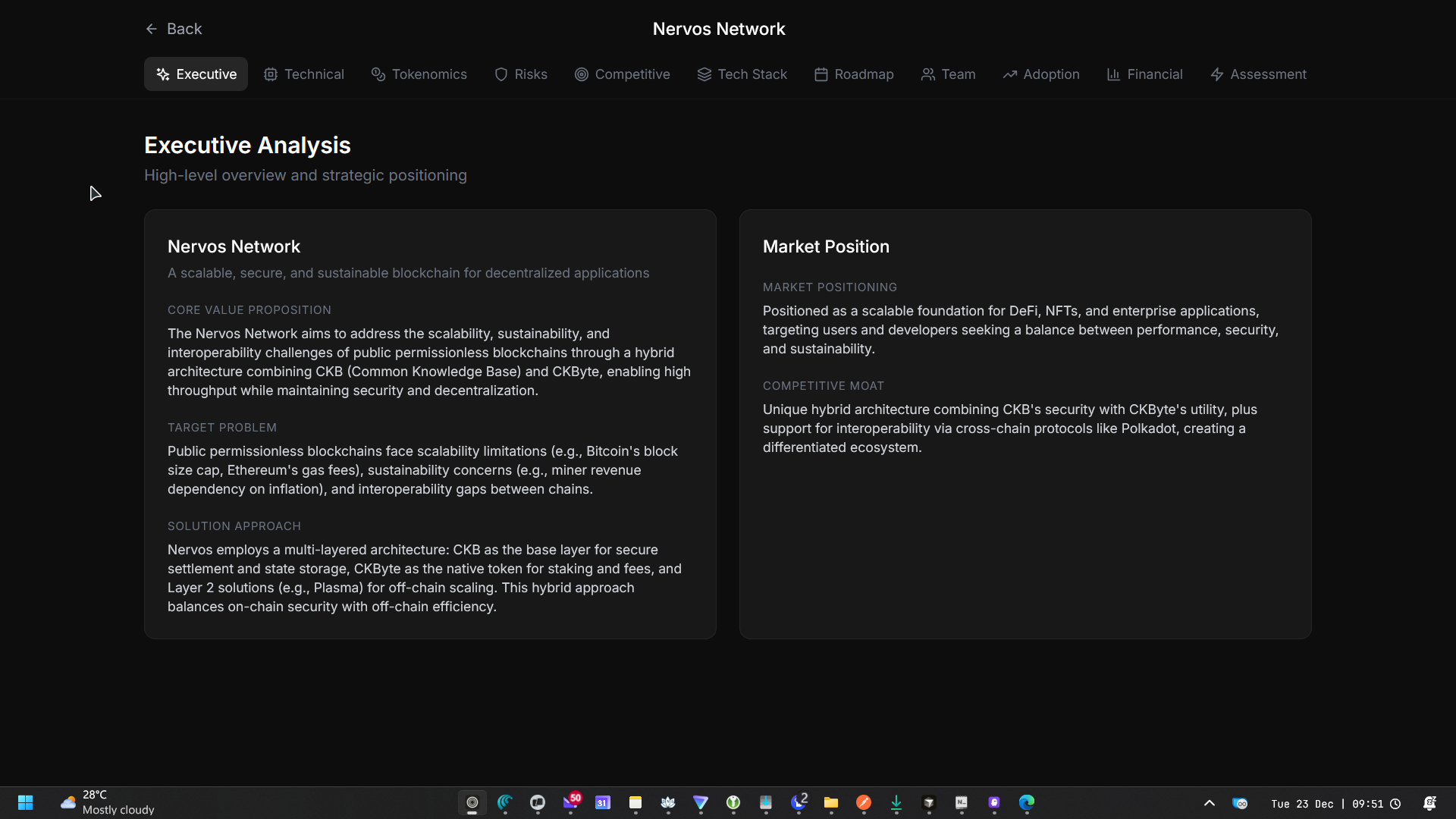View the Roadmap tab

pyautogui.click(x=854, y=74)
